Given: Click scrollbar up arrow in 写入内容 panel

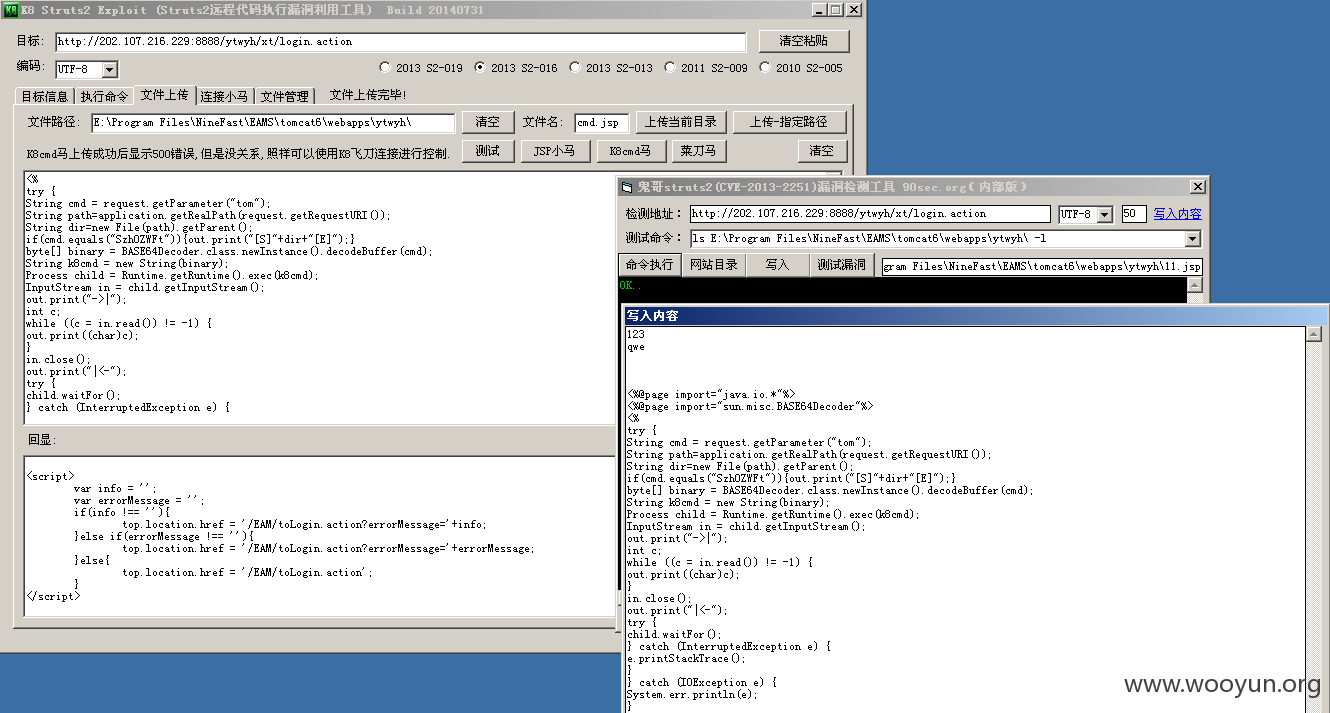Looking at the screenshot, I should coord(1315,335).
